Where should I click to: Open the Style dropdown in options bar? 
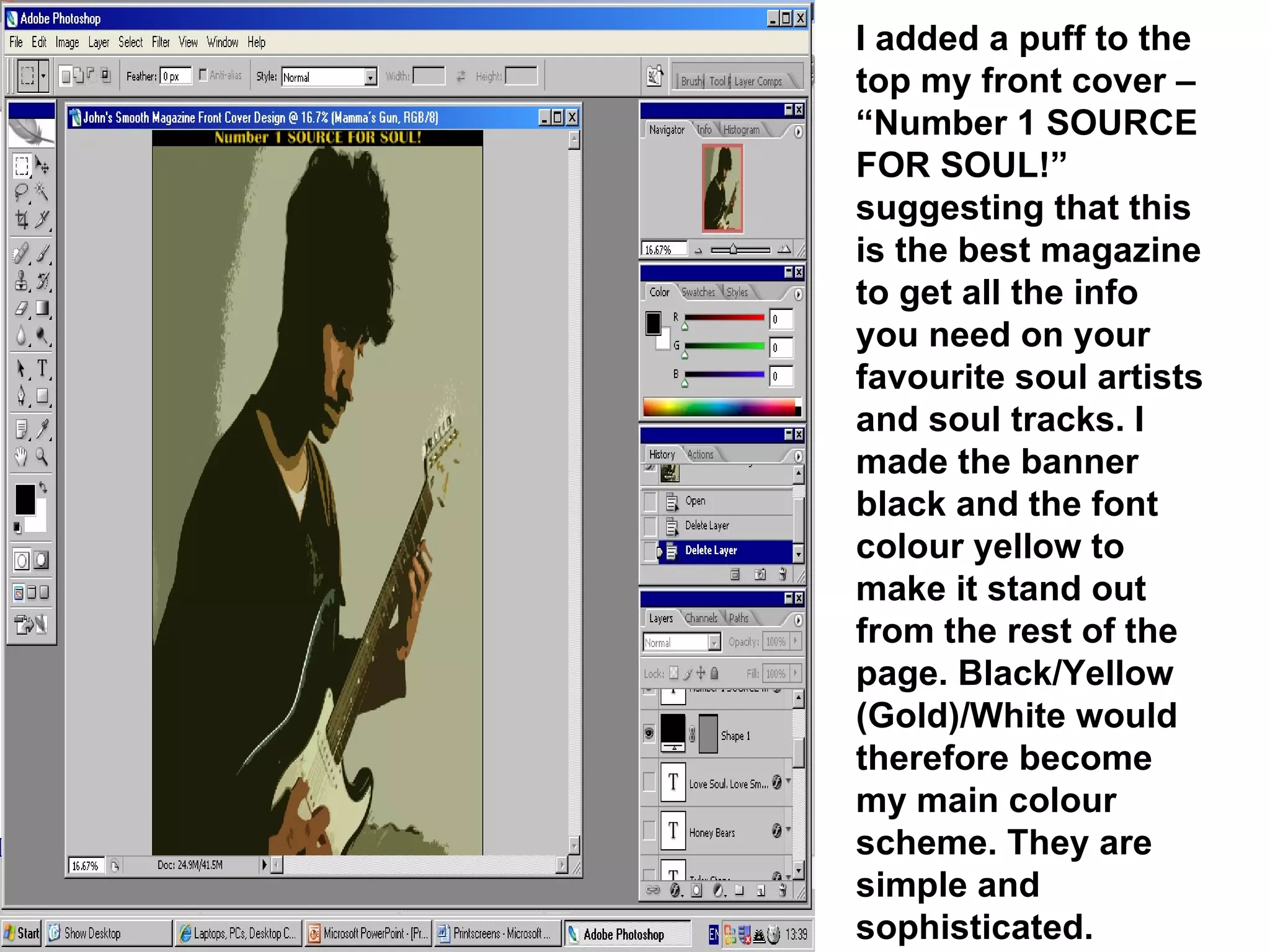(x=370, y=77)
